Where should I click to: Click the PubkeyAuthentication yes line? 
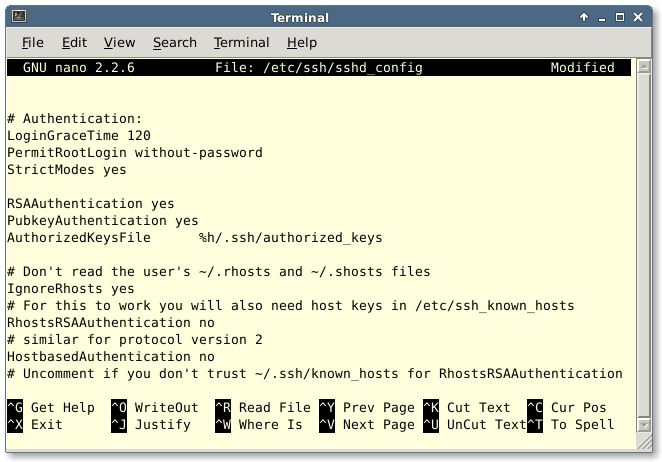pos(102,221)
